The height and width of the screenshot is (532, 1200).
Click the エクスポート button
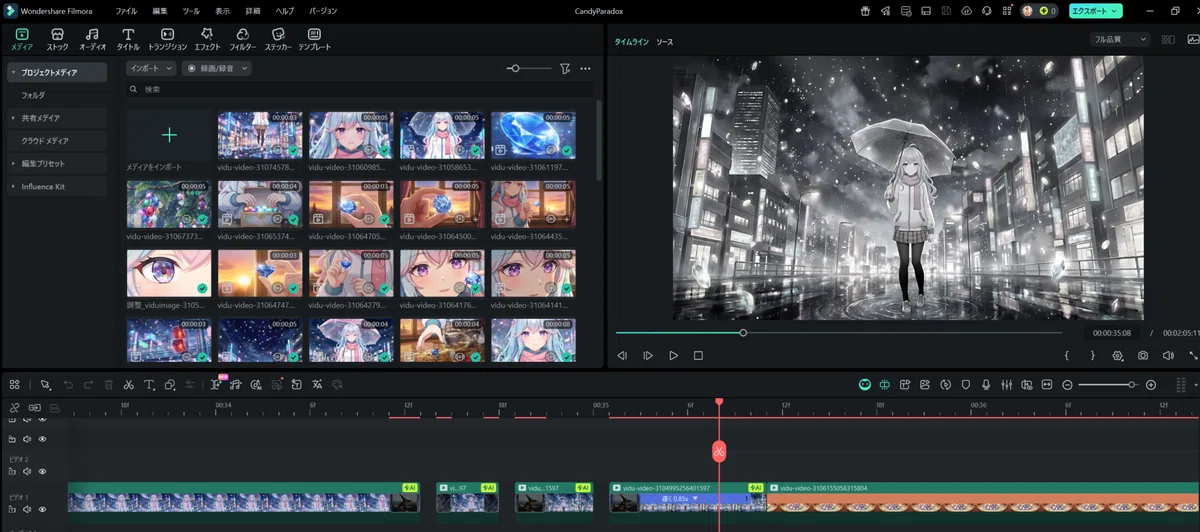pyautogui.click(x=1096, y=11)
